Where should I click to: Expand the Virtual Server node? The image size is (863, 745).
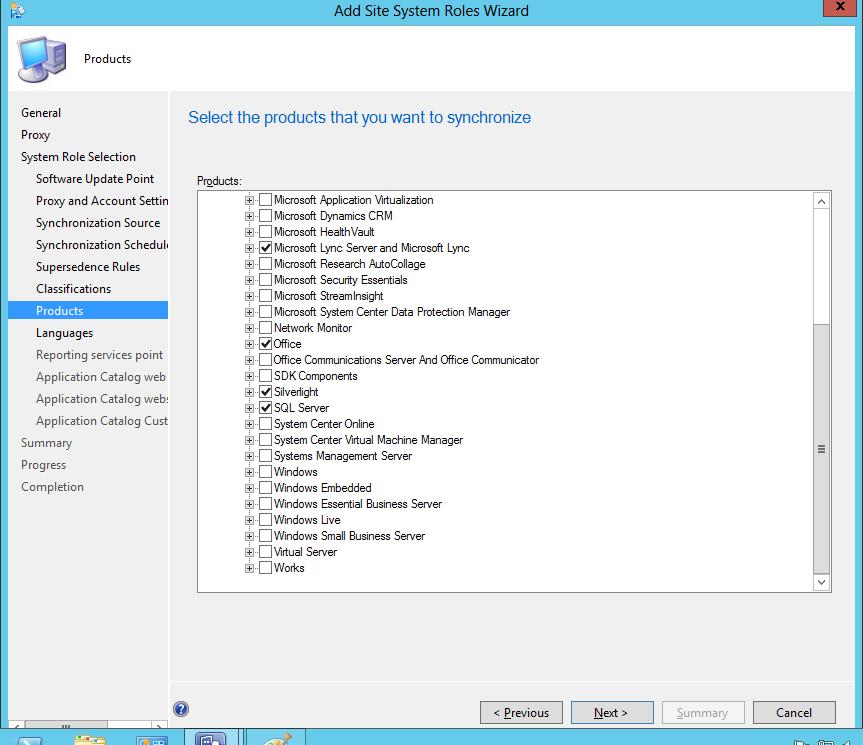click(x=249, y=552)
